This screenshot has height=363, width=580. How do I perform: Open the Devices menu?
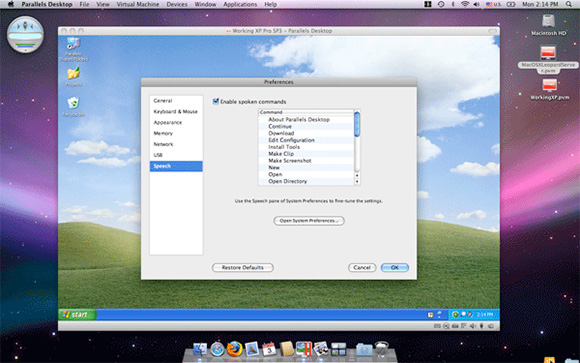click(x=177, y=4)
